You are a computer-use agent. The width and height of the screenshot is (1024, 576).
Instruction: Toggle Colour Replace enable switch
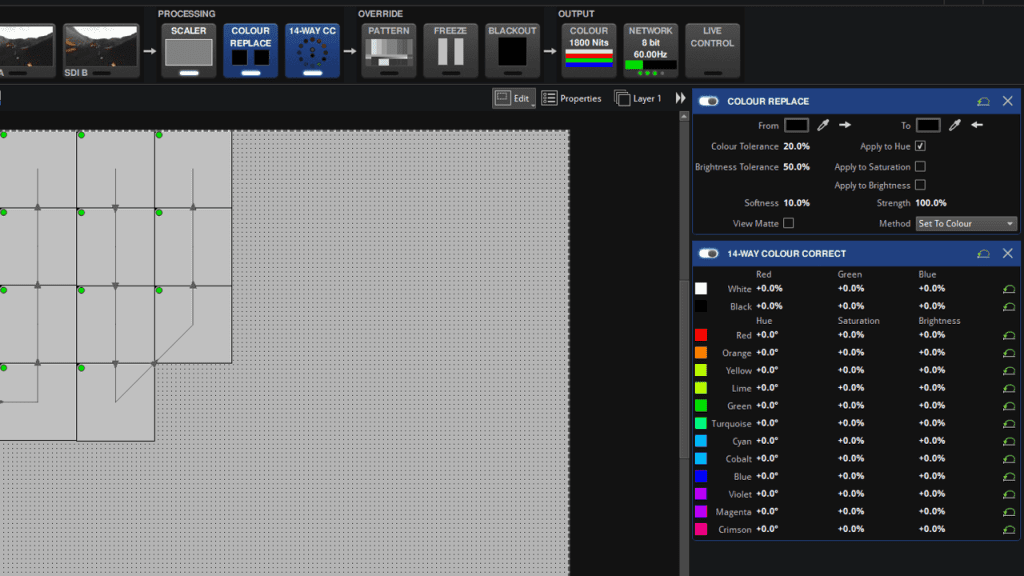point(709,101)
